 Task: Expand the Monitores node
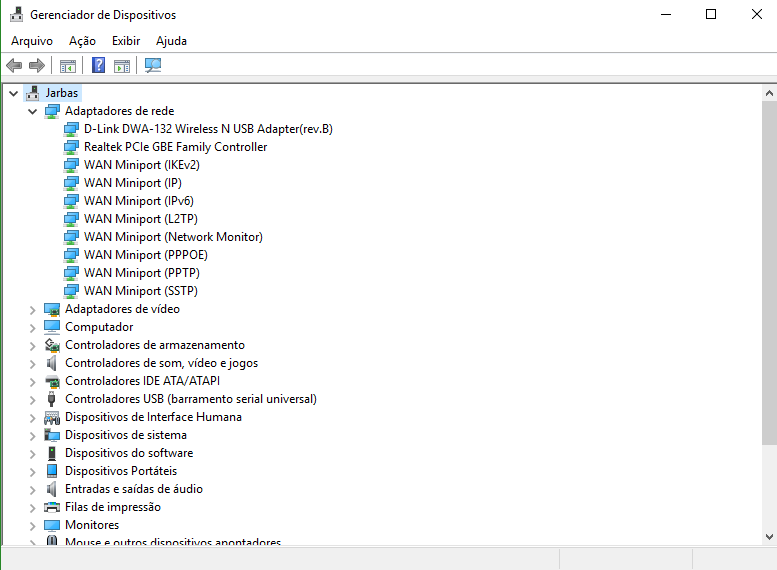pyautogui.click(x=33, y=526)
